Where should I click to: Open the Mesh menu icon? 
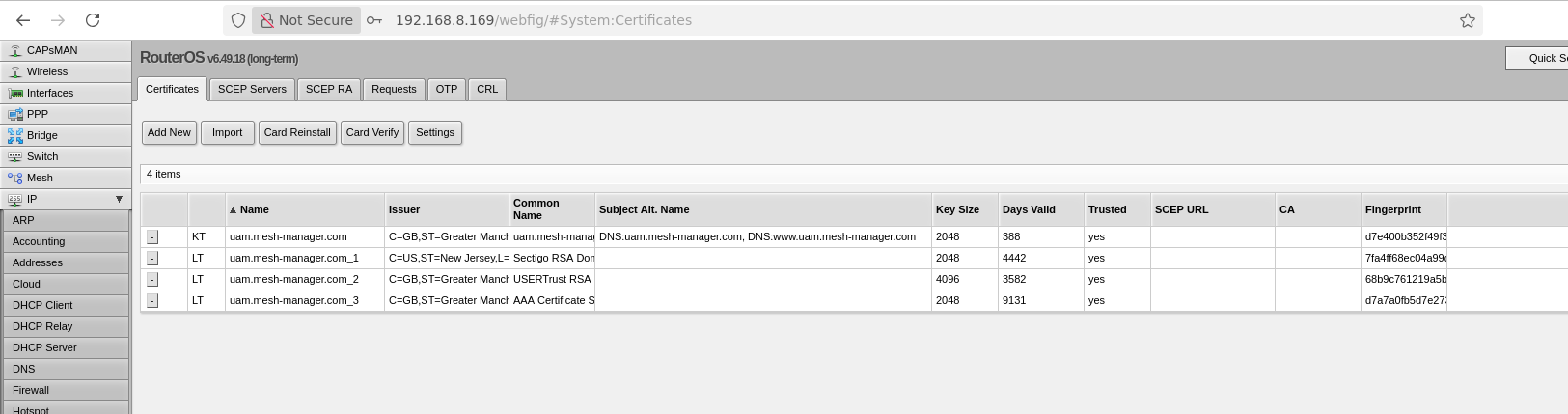(15, 178)
